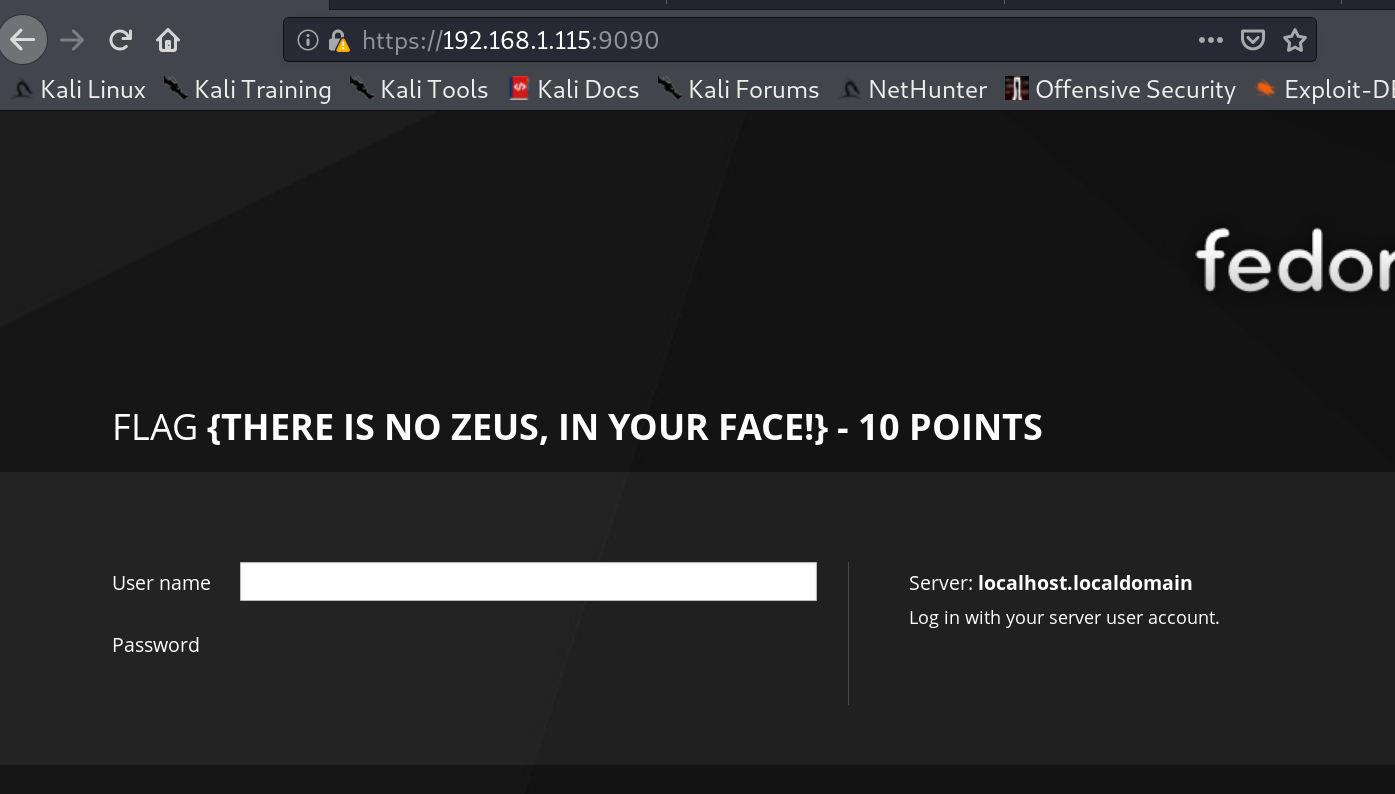Open the NetHunter bookmark

click(x=914, y=90)
